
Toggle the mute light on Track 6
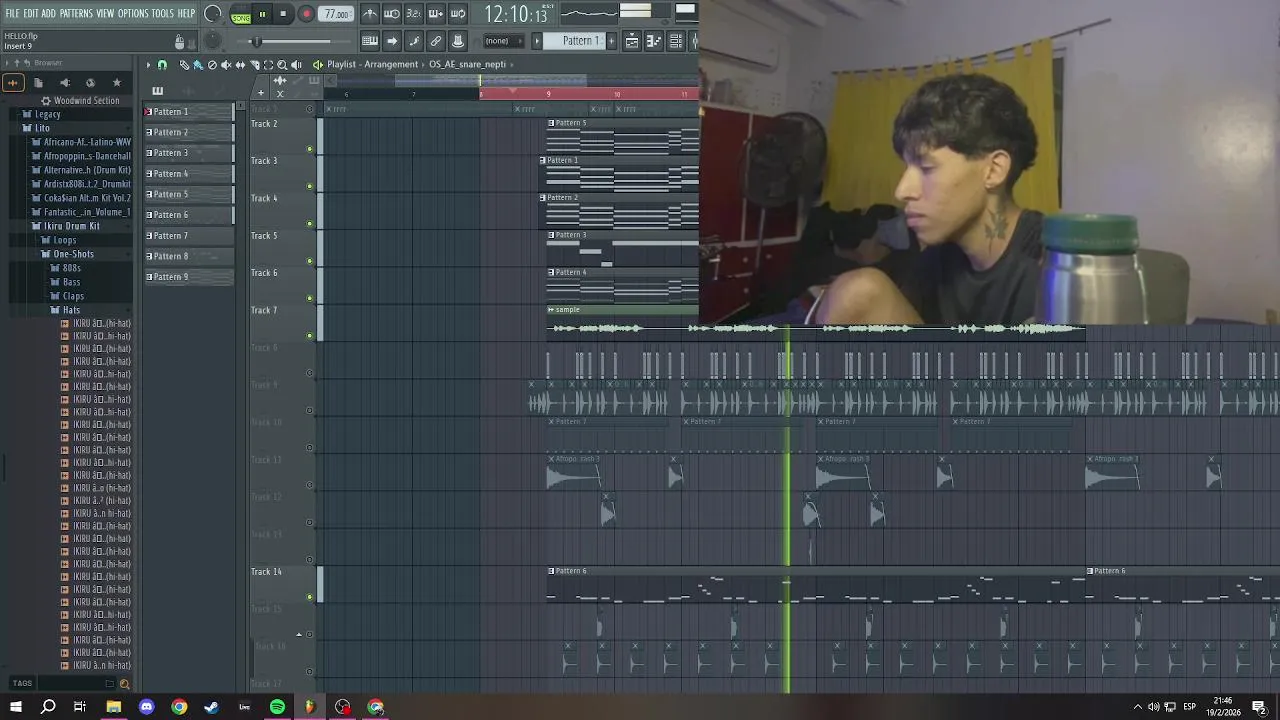pyautogui.click(x=310, y=298)
